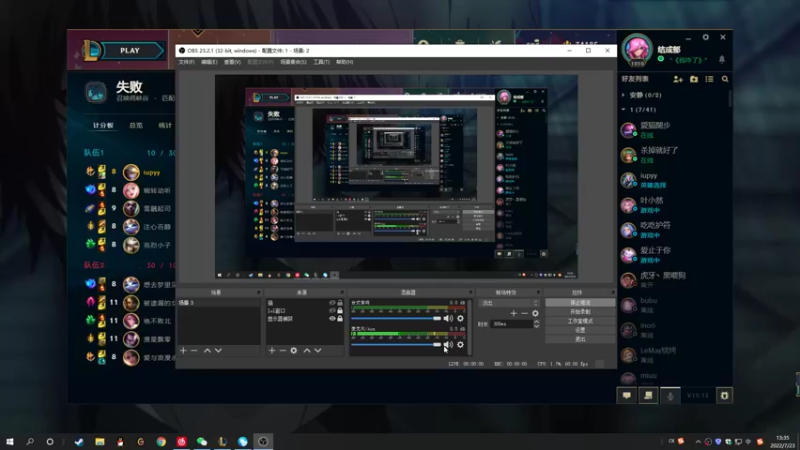Remove scene with minus icon in Scenes panel
Screen dimensions: 800x450
[194, 351]
